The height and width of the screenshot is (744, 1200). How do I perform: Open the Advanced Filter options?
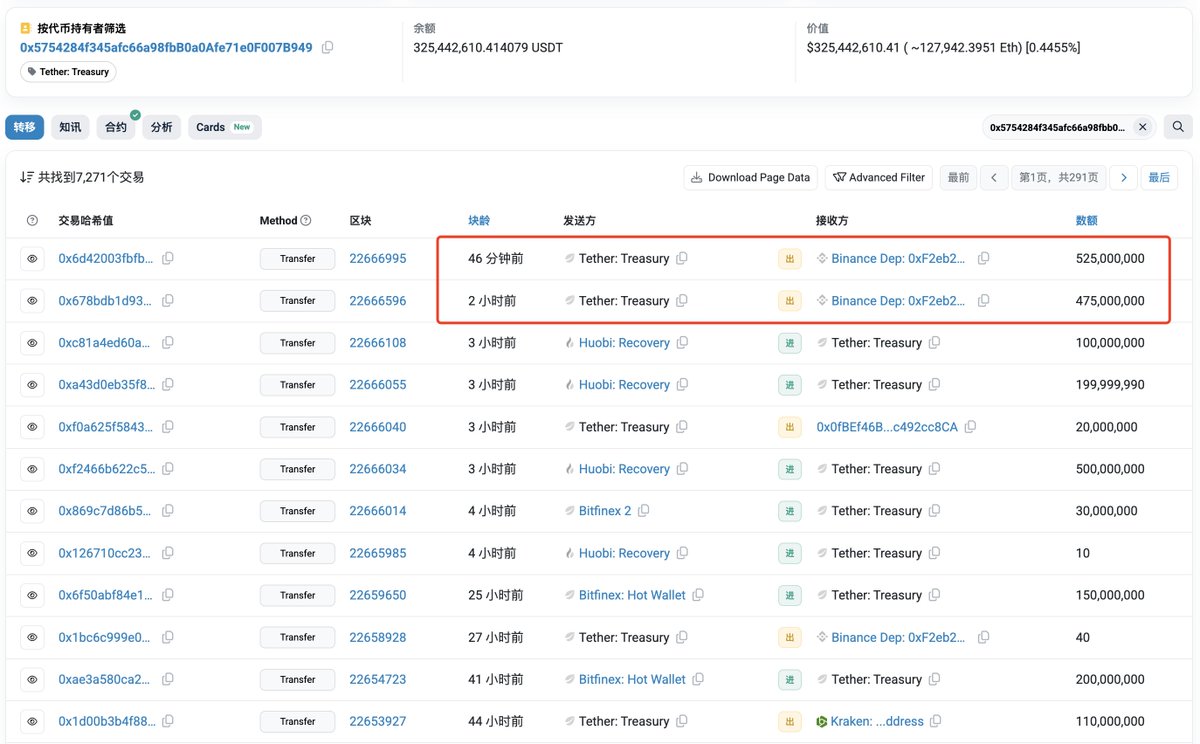click(879, 177)
